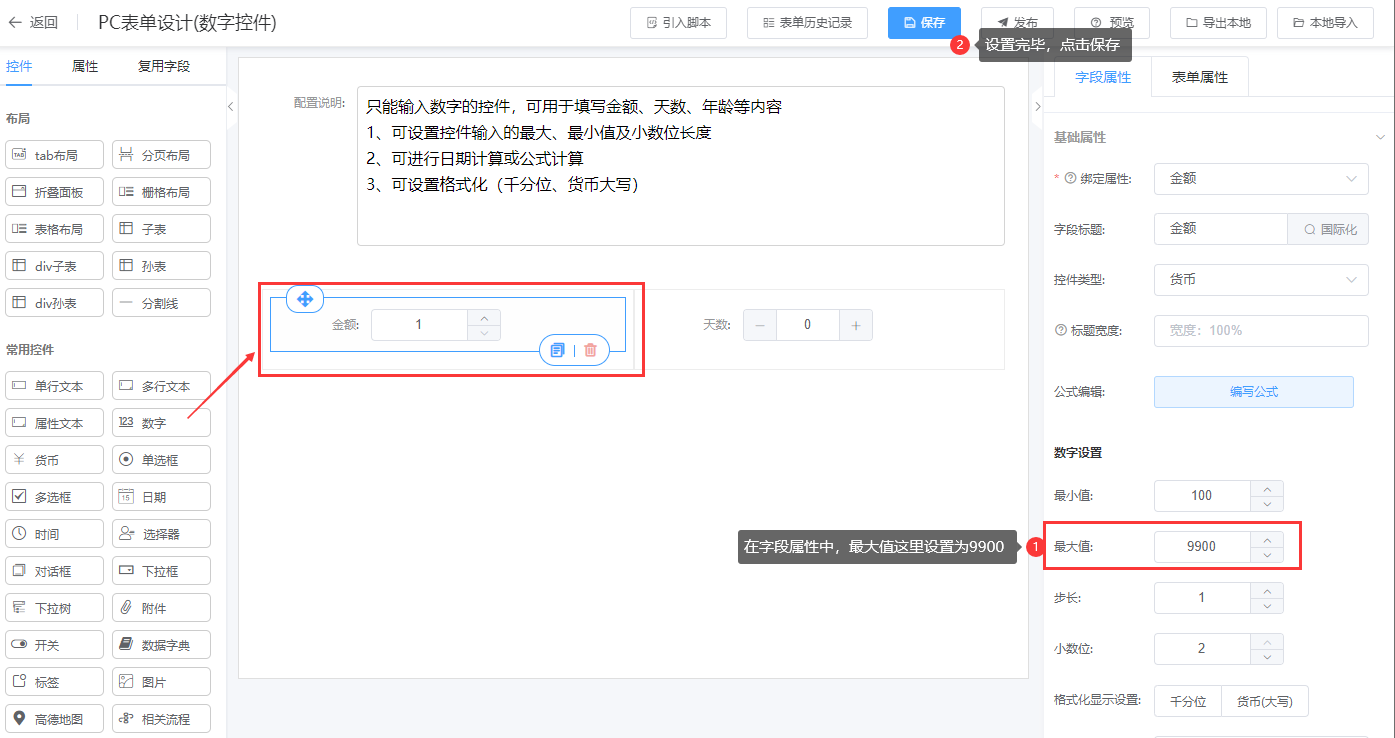Insert a 分割线 divider control
Screen dimensions: 1395x738
[161, 303]
